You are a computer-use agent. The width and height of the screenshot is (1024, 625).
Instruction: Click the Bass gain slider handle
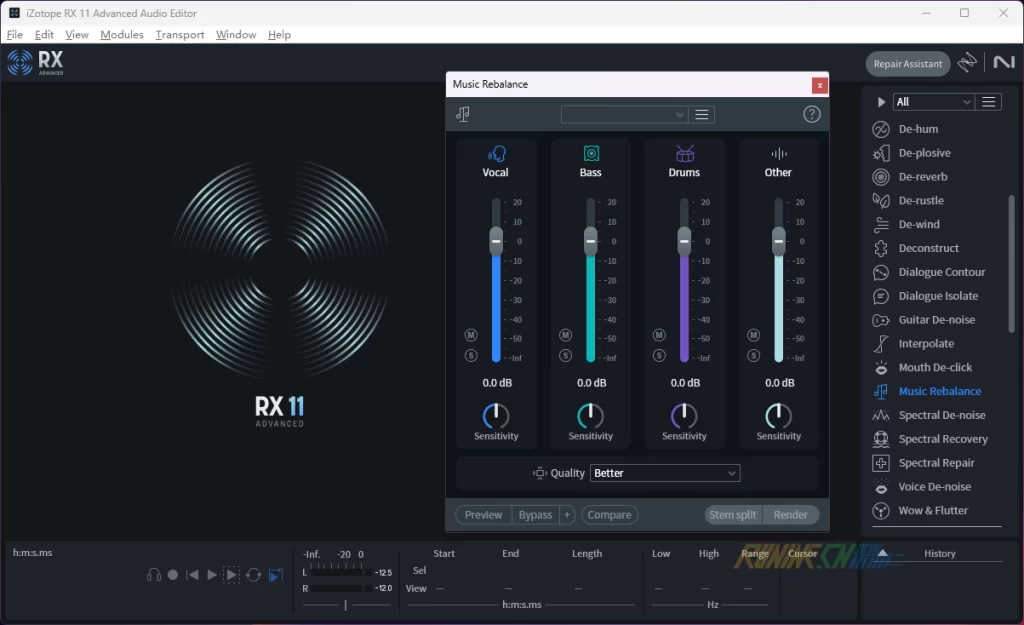tap(590, 241)
